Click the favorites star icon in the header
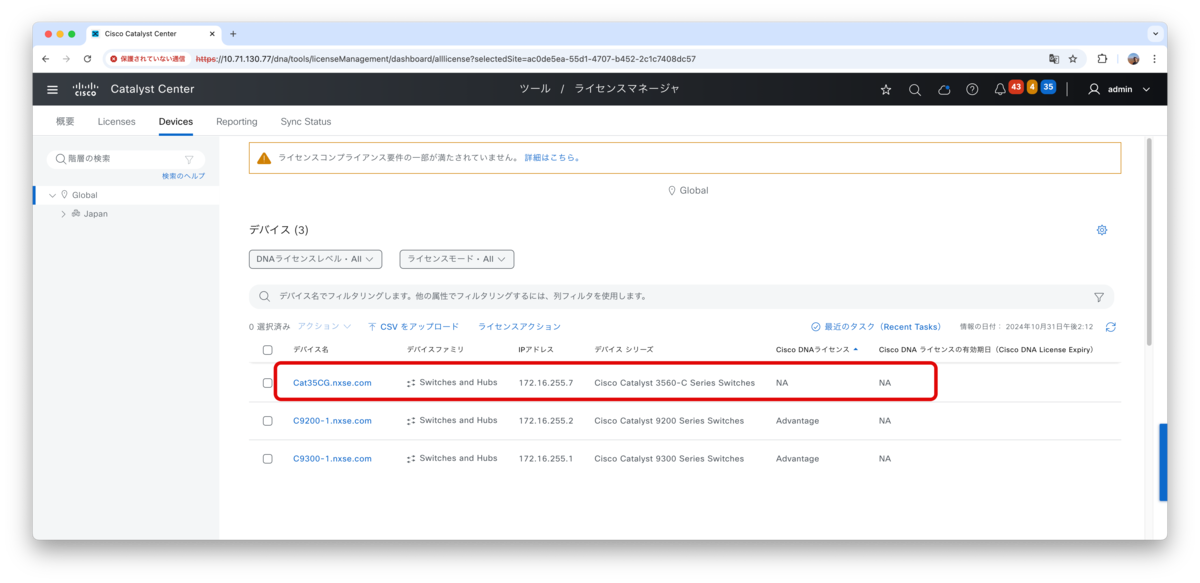 click(886, 89)
